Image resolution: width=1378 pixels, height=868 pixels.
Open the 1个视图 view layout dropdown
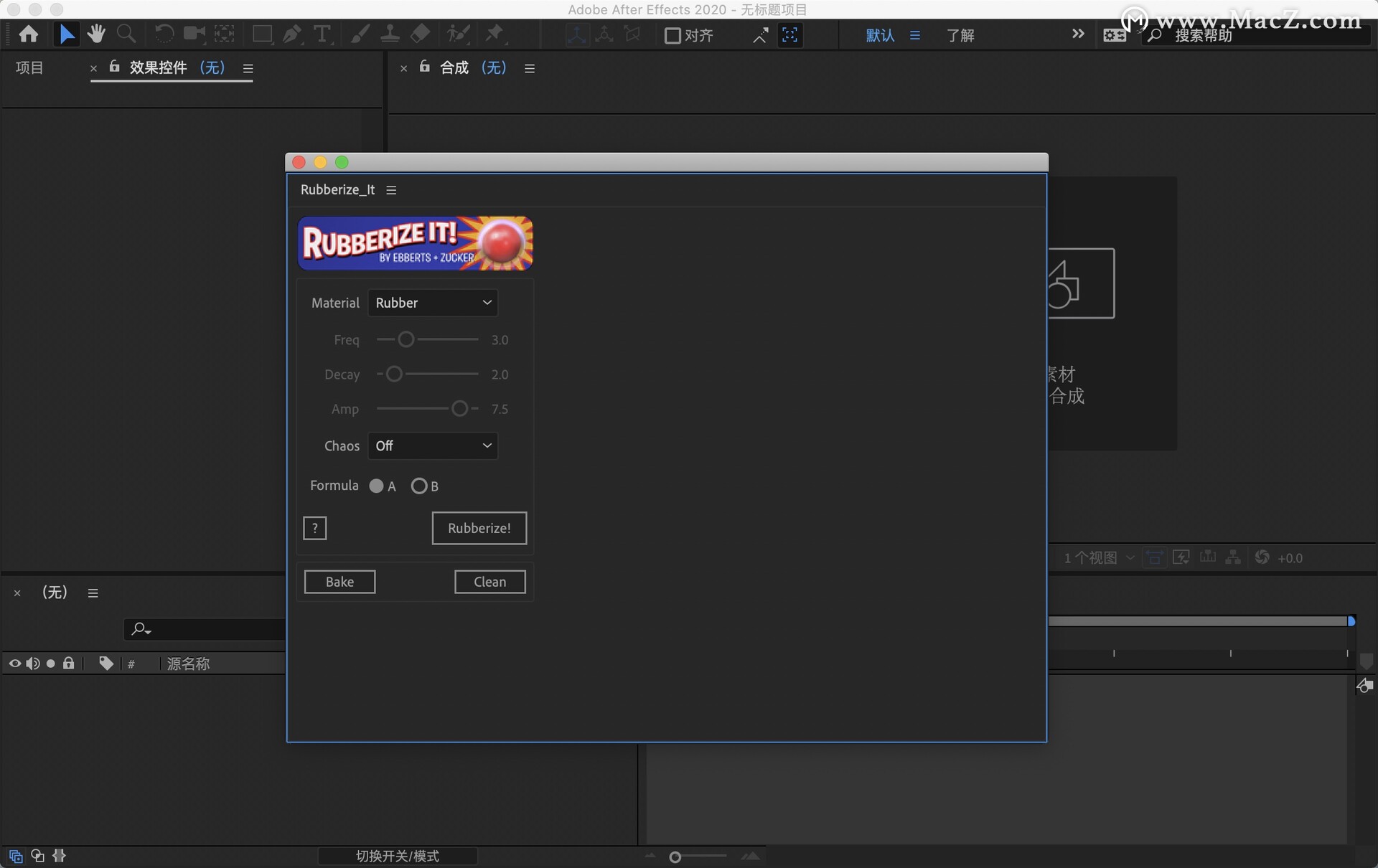[x=1100, y=557]
